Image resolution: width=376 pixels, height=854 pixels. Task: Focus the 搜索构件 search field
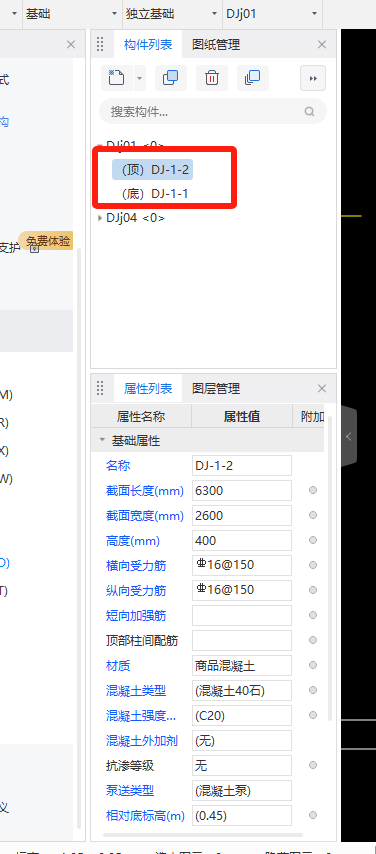213,112
